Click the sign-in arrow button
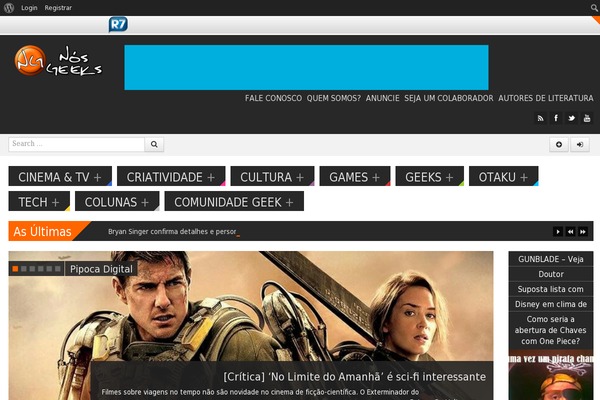The image size is (600, 400). tap(580, 144)
